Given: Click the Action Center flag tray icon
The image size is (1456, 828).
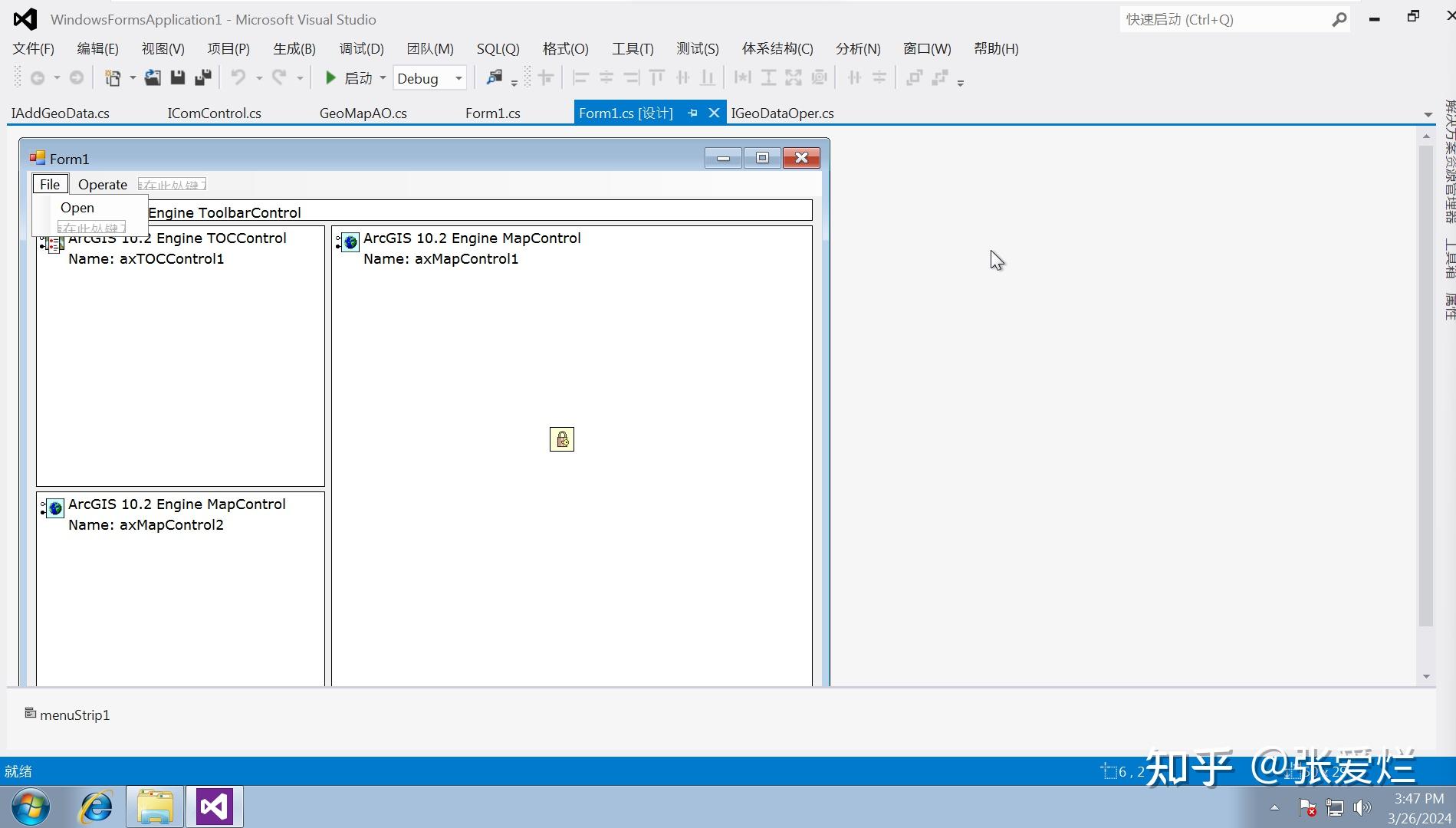Looking at the screenshot, I should point(1307,807).
